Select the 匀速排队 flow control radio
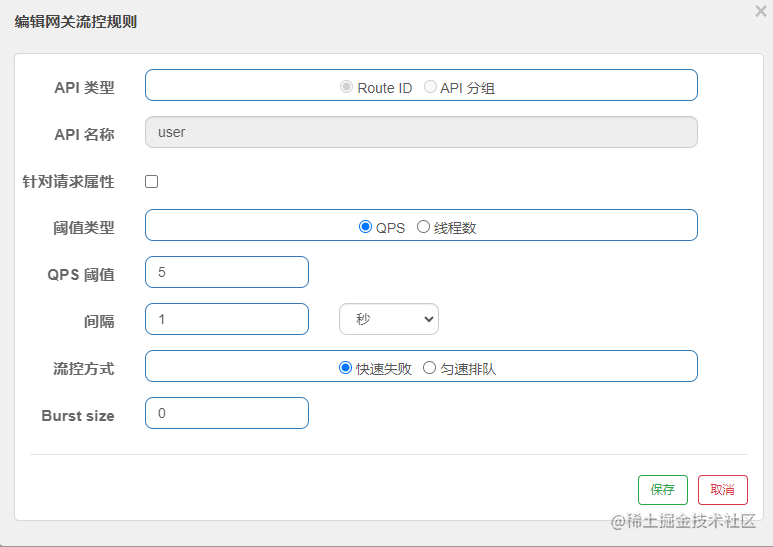This screenshot has width=773, height=547. [429, 368]
